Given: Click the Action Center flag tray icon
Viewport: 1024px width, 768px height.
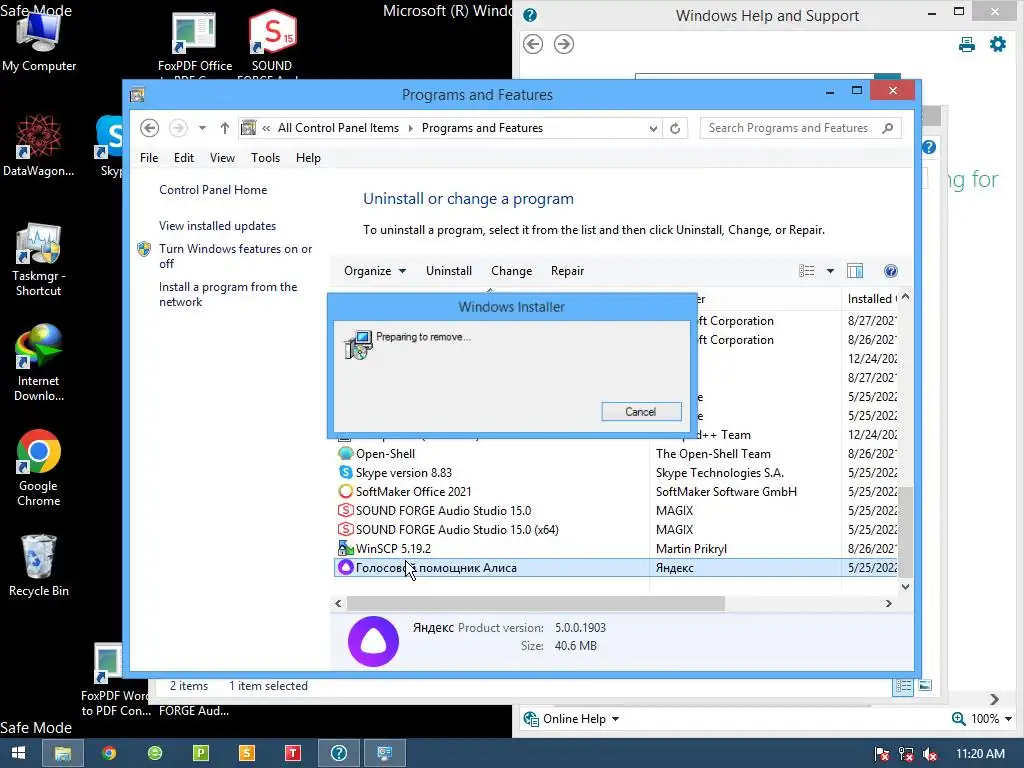Looking at the screenshot, I should [882, 754].
